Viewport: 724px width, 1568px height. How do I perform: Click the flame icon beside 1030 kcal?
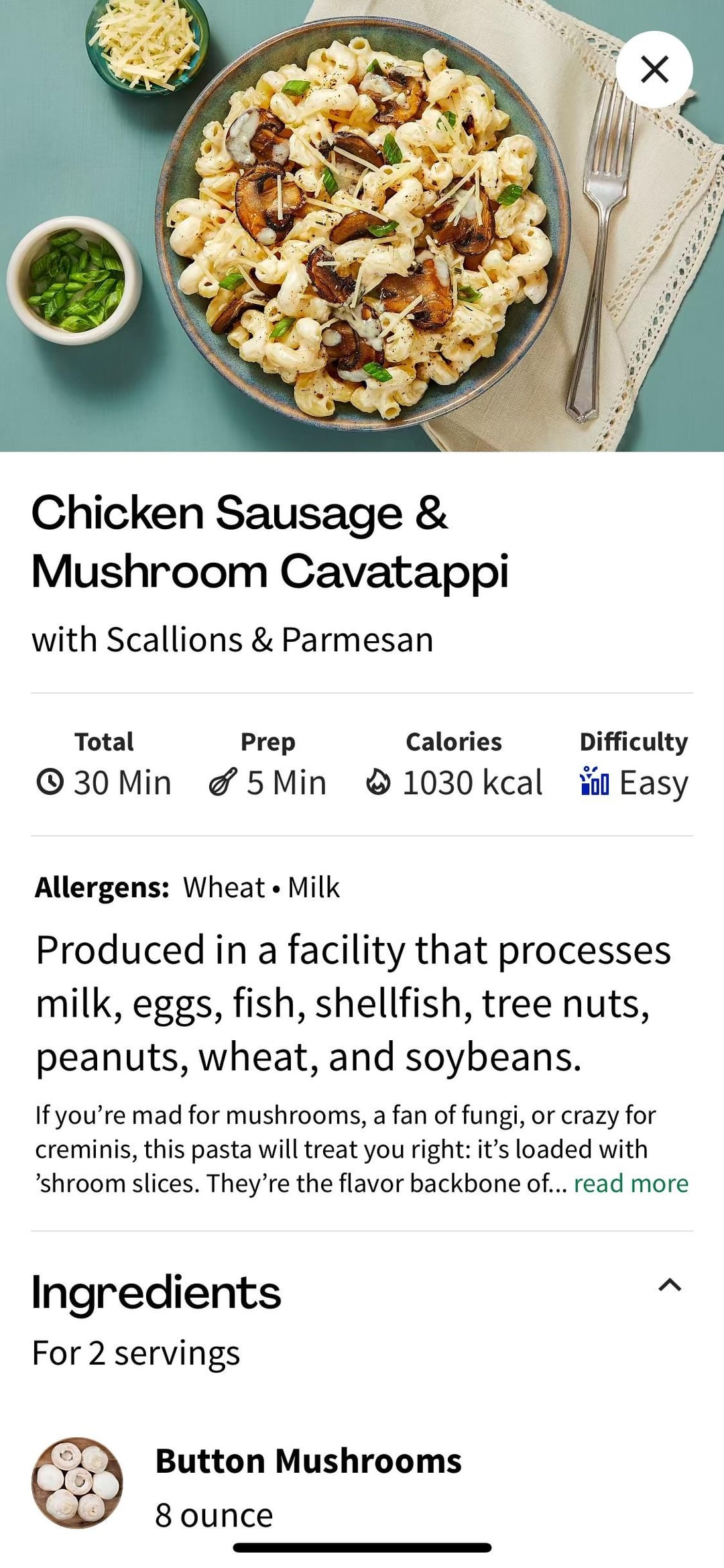pos(378,782)
